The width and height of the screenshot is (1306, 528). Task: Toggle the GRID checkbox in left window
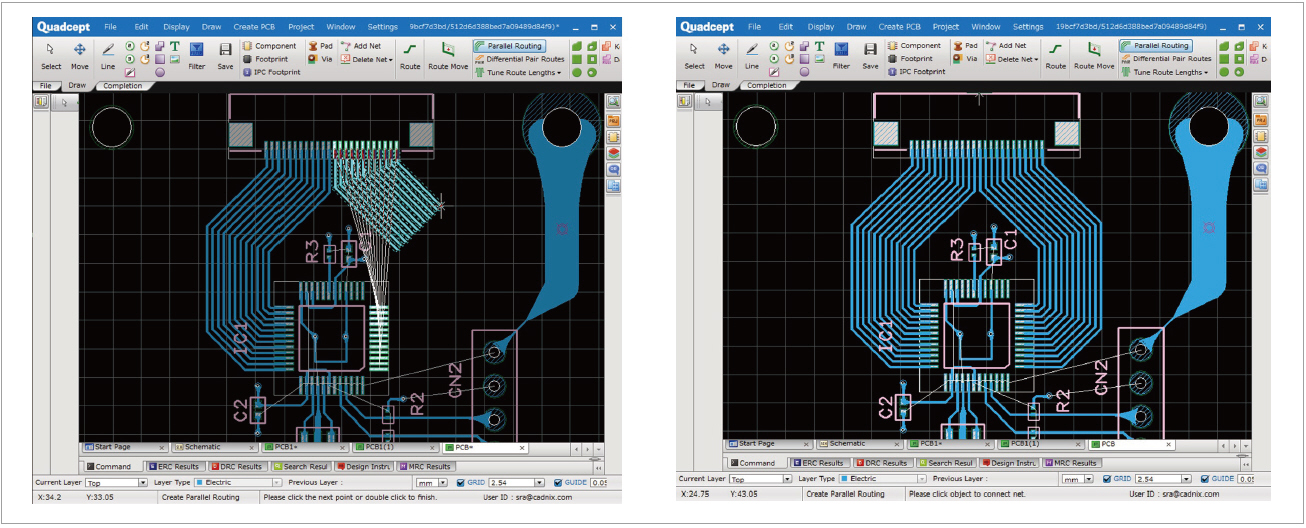pos(461,482)
